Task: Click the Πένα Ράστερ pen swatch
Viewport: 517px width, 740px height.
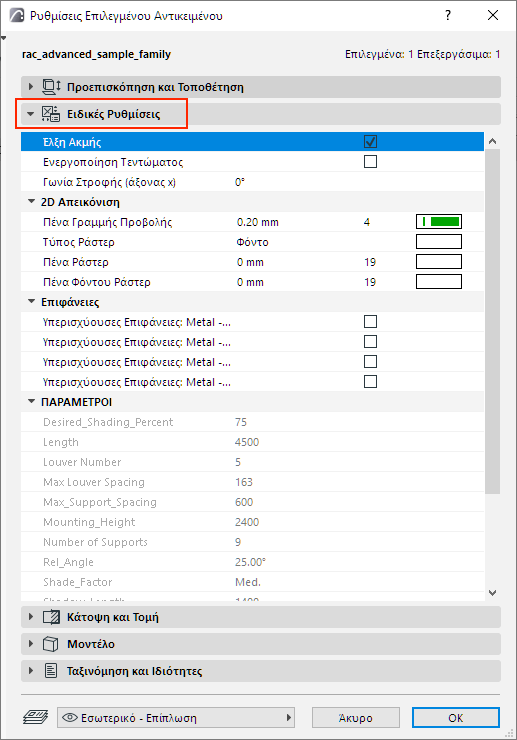Action: point(439,262)
